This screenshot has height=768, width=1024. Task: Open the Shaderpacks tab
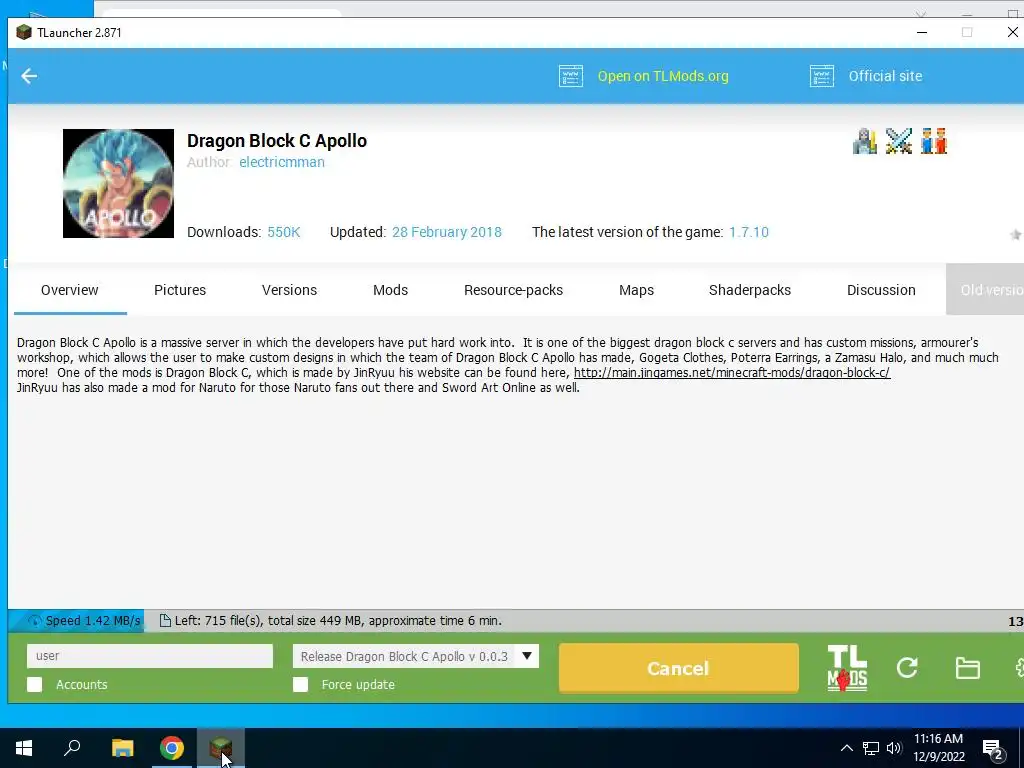[x=750, y=290]
